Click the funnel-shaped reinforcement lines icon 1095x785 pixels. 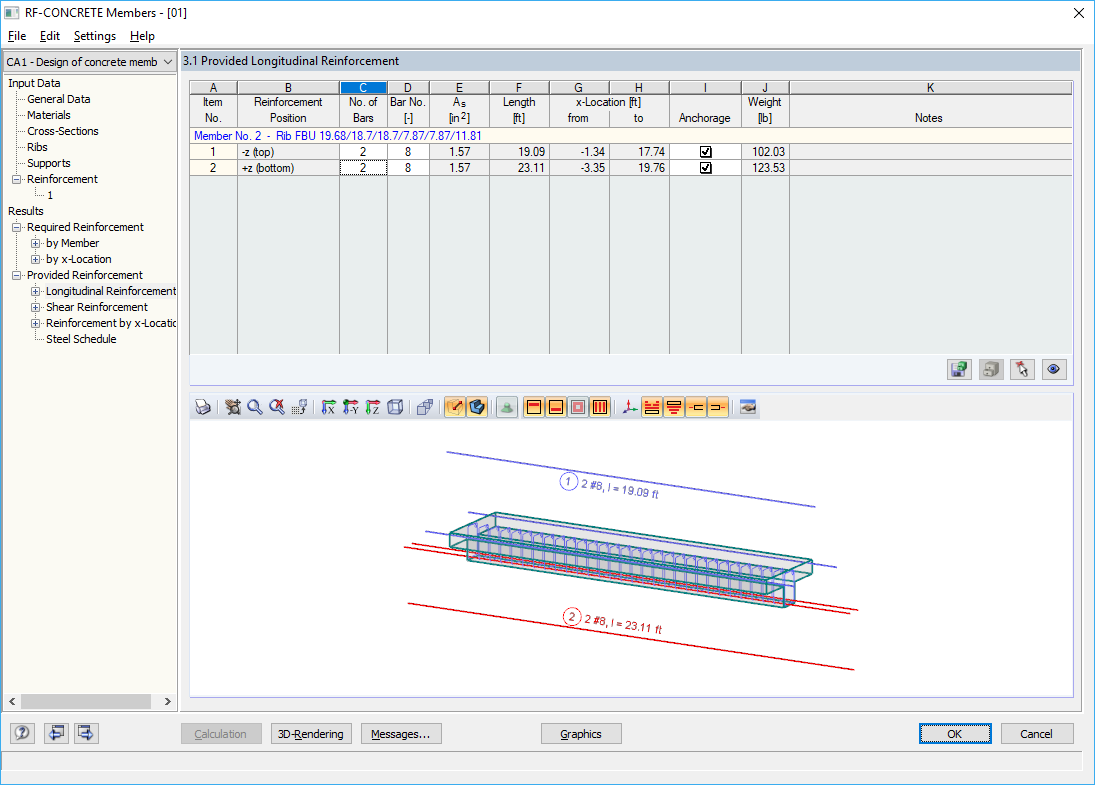[x=674, y=407]
